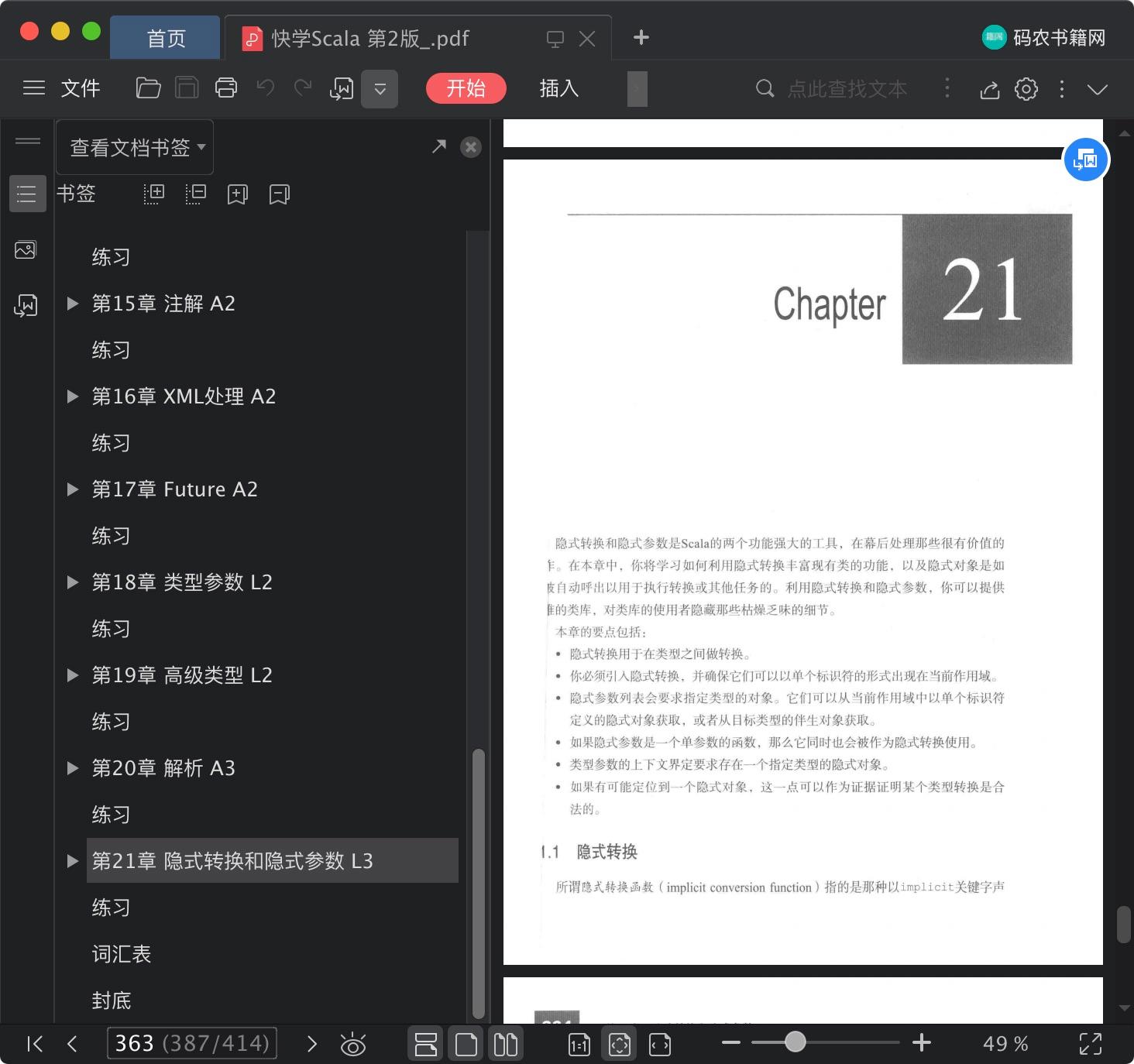Click the floating blue translate button
Screen dimensions: 1134x1064
point(1086,160)
